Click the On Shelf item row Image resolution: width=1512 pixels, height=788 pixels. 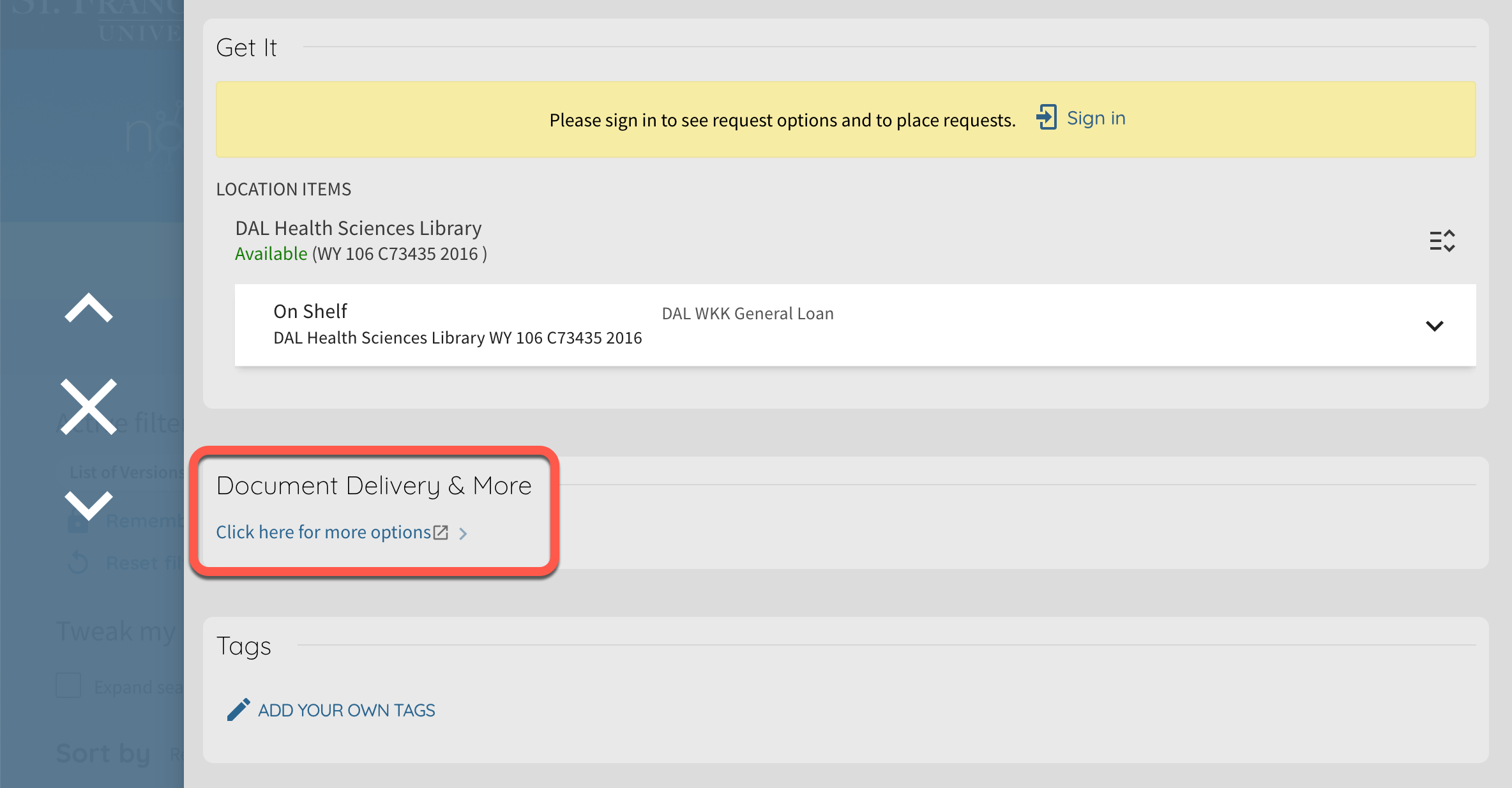click(855, 325)
